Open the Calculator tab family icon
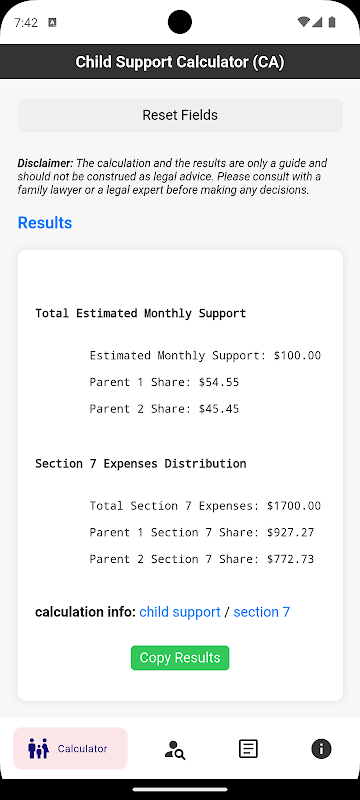Viewport: 360px width, 800px height. [38, 748]
